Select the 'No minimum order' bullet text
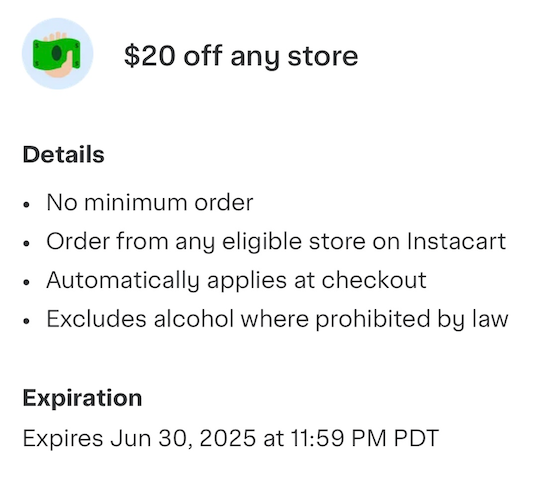Viewport: 547px width, 485px height. (x=150, y=202)
